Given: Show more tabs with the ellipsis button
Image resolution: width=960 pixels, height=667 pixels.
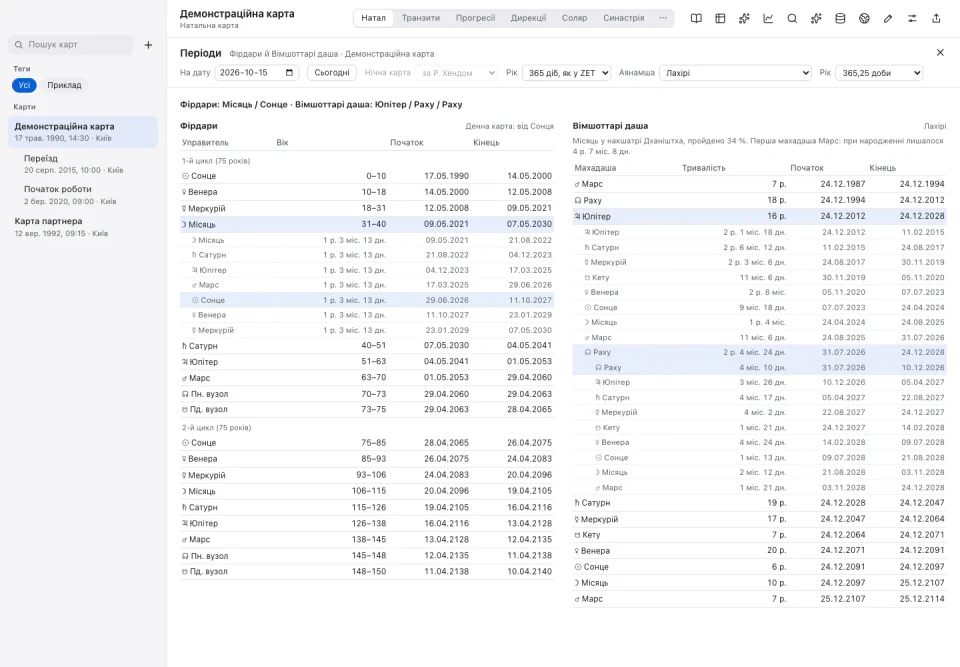Looking at the screenshot, I should click(662, 18).
